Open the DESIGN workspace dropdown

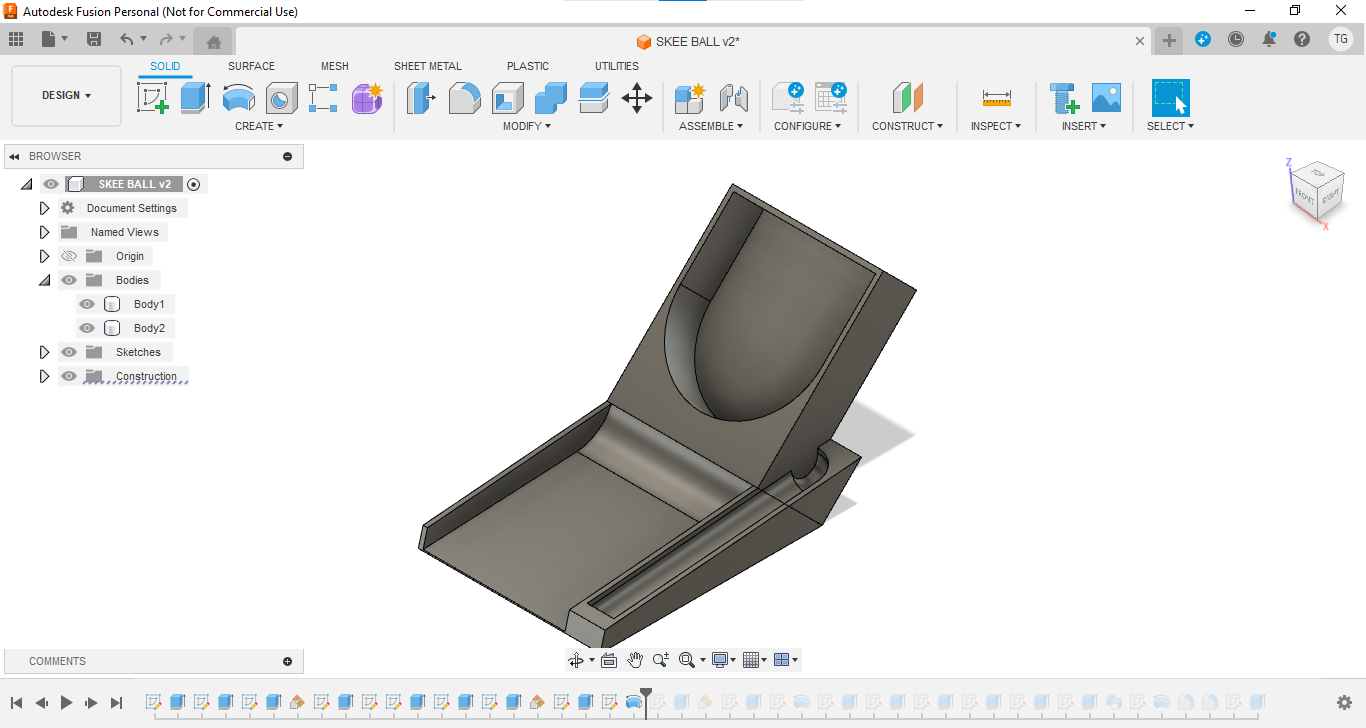tap(66, 96)
